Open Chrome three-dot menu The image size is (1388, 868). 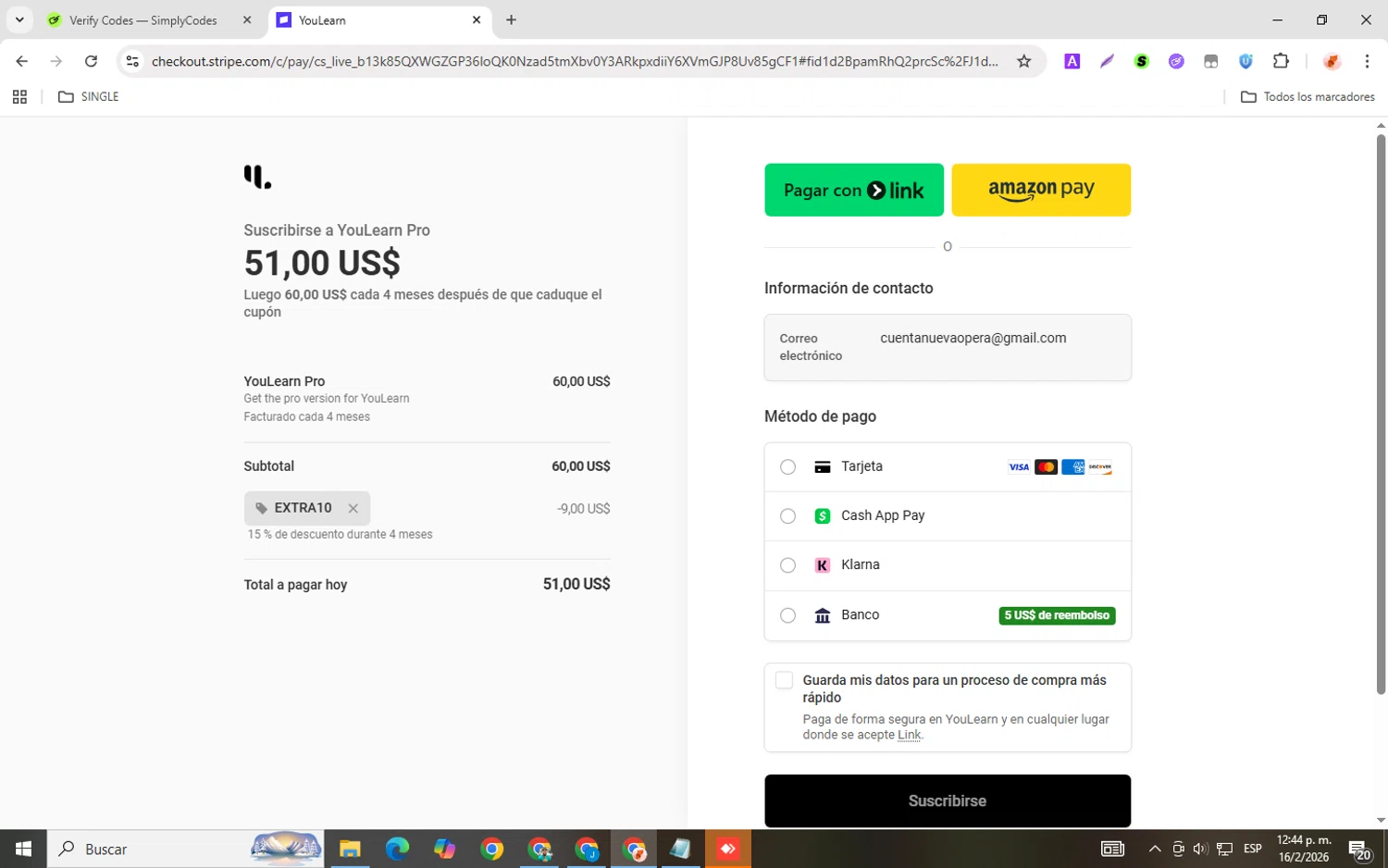coord(1367,61)
